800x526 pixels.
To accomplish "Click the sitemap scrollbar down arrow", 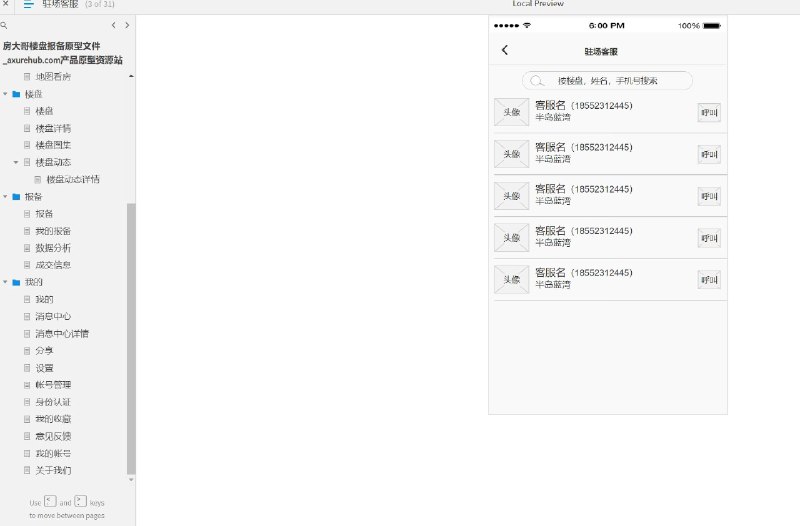I will (x=131, y=480).
